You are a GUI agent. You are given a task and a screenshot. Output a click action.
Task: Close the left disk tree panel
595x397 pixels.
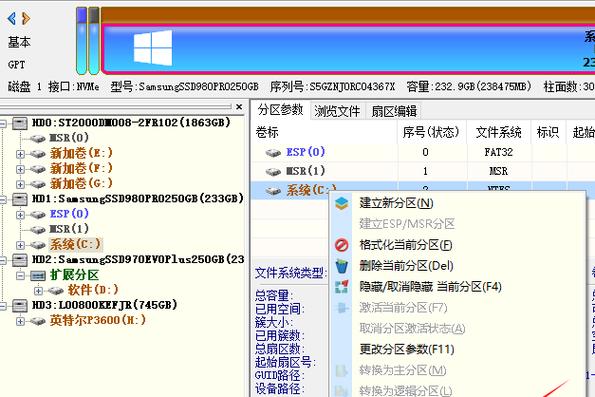pyautogui.click(x=239, y=107)
